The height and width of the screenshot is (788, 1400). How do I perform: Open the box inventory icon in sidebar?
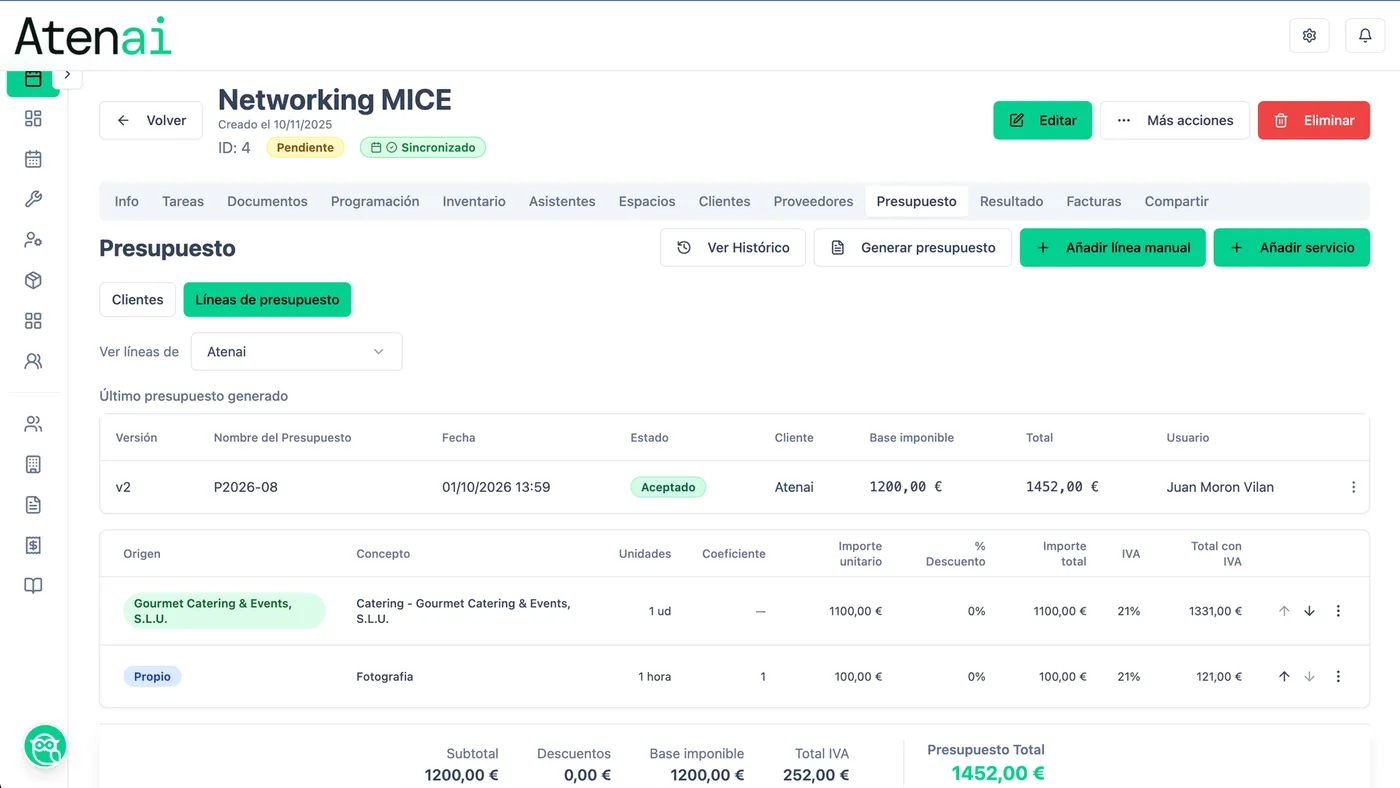[x=33, y=281]
